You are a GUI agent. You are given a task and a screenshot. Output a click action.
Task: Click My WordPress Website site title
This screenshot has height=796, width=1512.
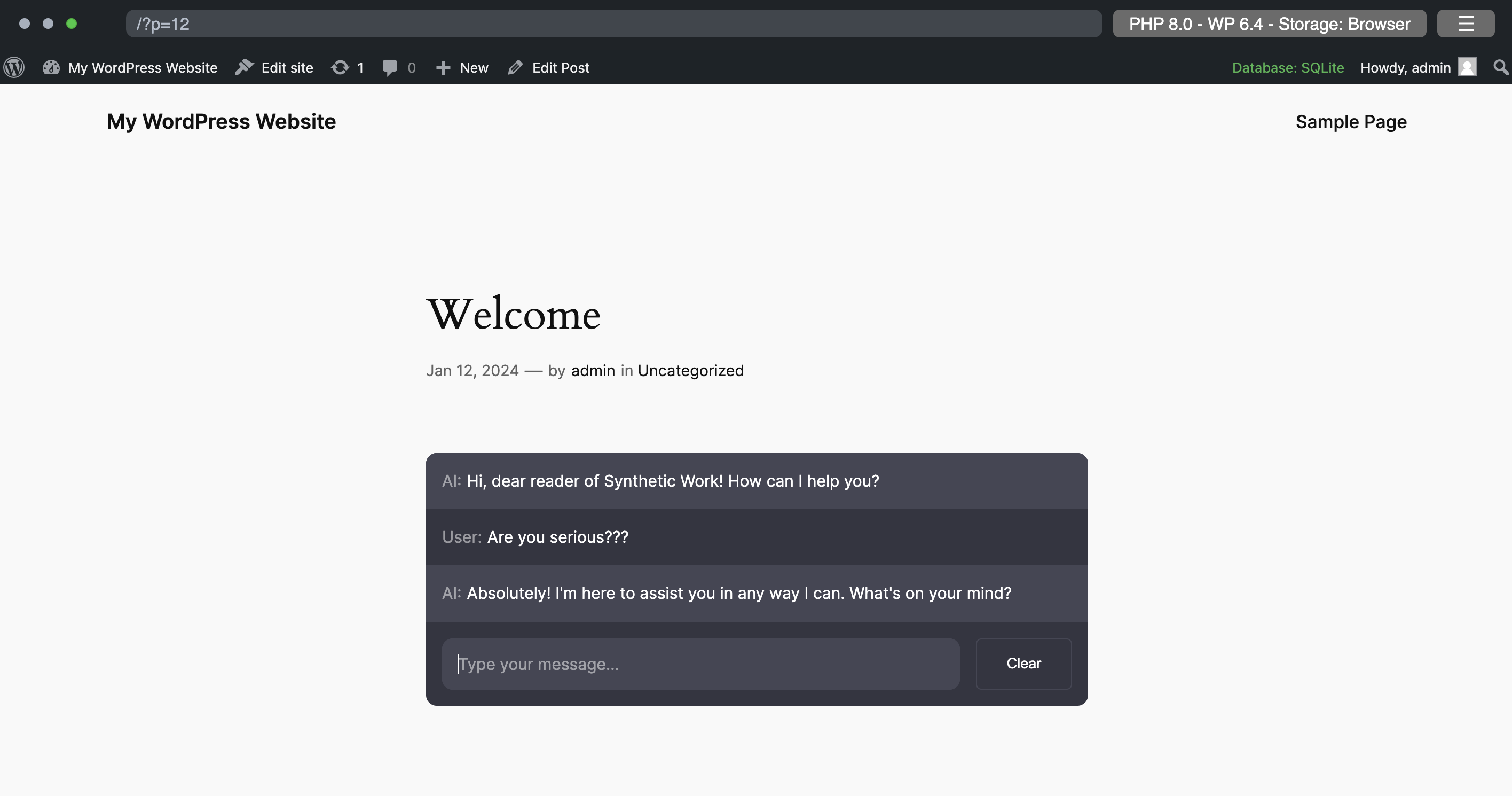(x=221, y=121)
